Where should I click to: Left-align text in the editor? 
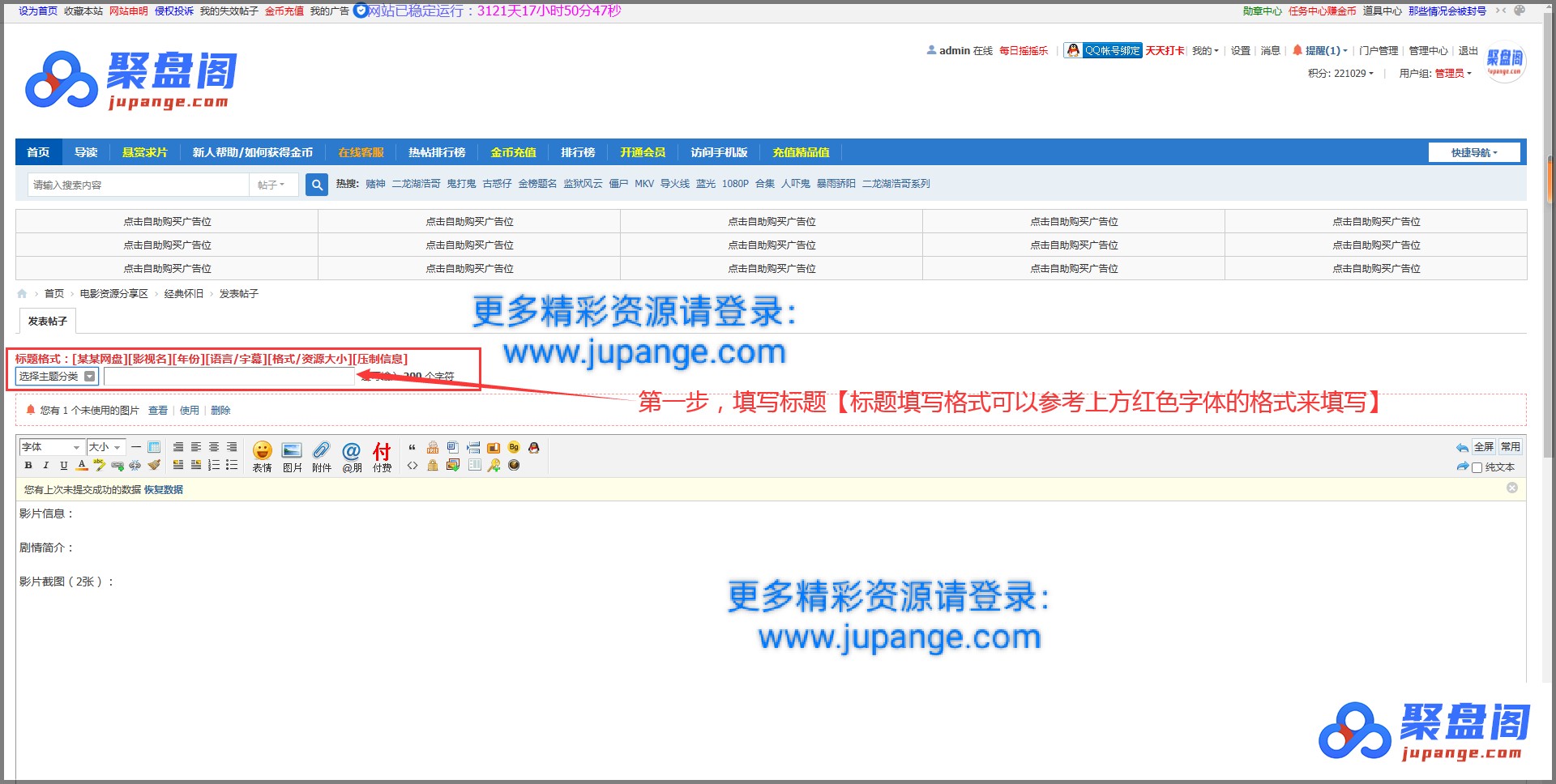(x=196, y=447)
